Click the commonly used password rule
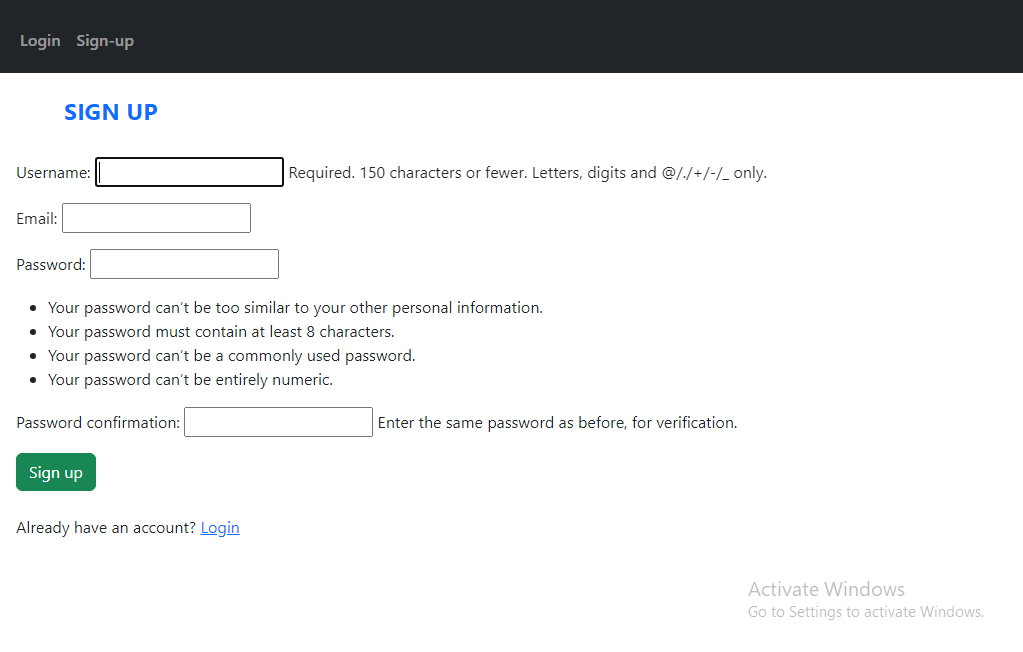This screenshot has height=652, width=1023. (x=232, y=356)
